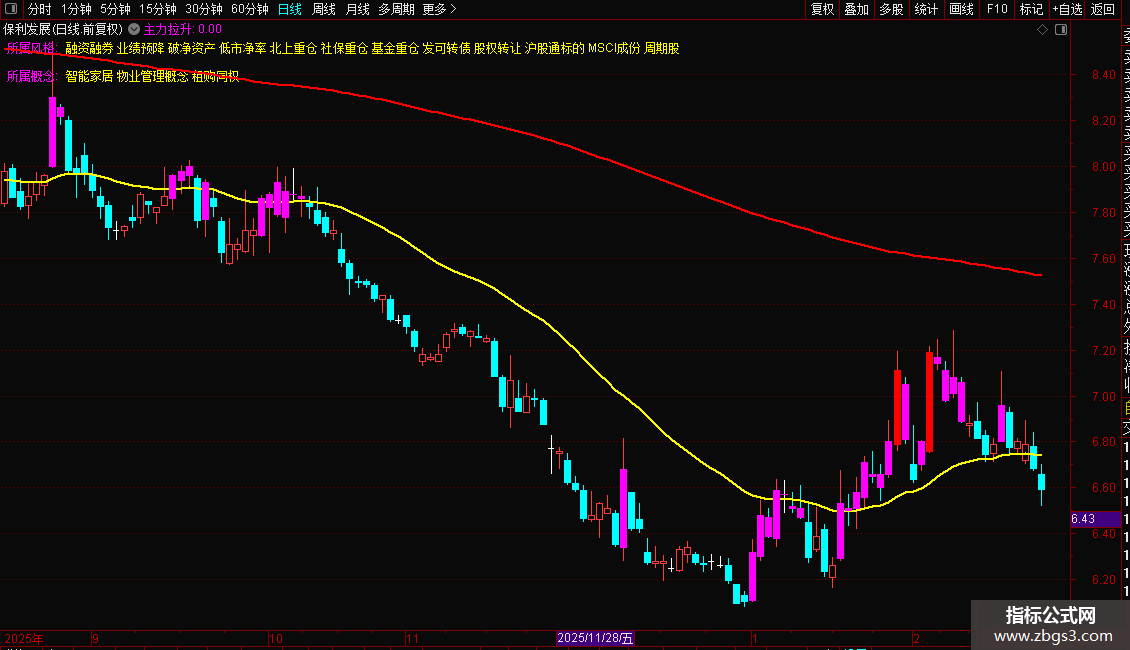1130x650 pixels.
Task: Click the 8.00 price axis label
Action: 1104,166
